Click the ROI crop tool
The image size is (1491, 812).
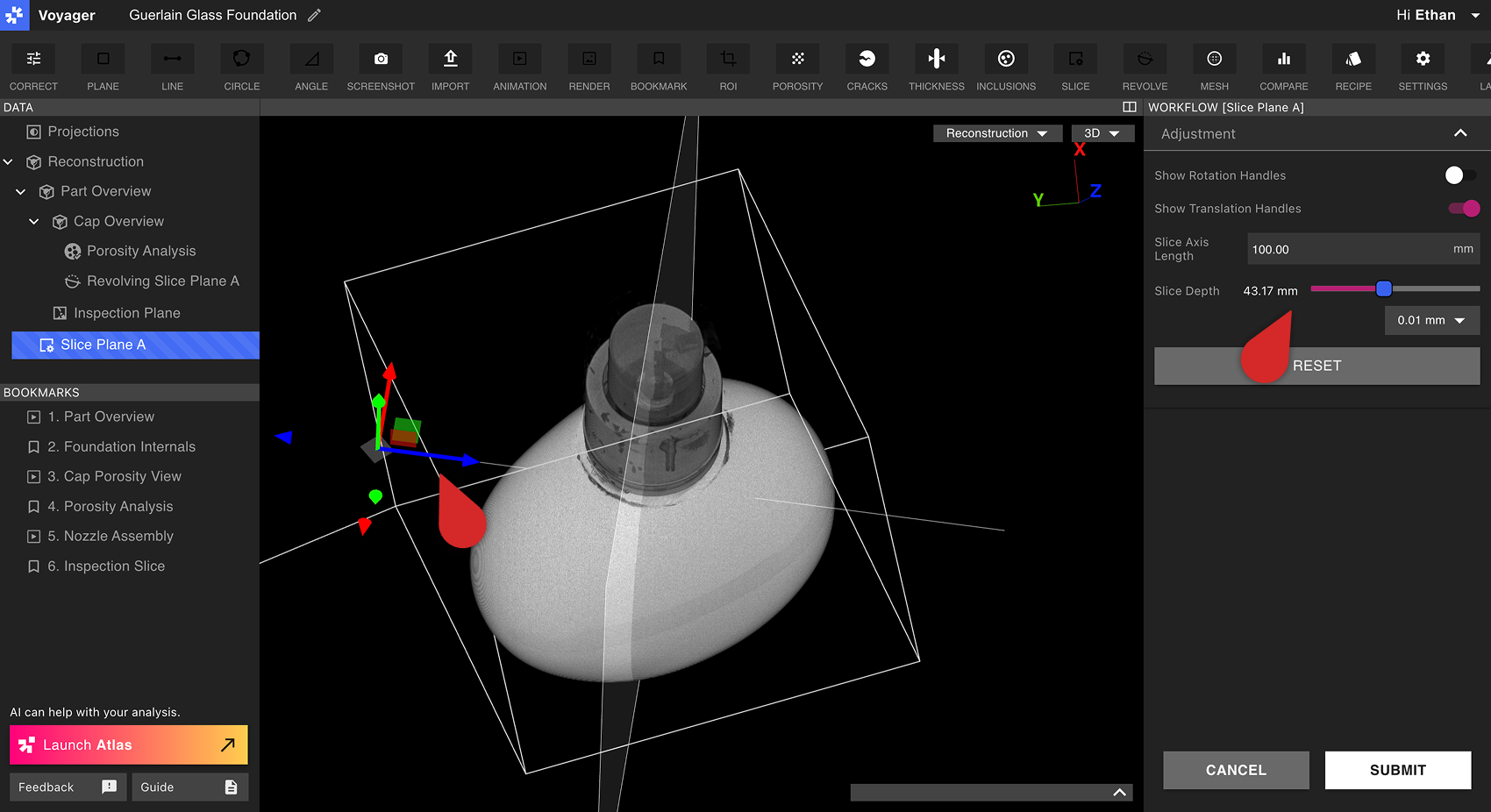[728, 59]
